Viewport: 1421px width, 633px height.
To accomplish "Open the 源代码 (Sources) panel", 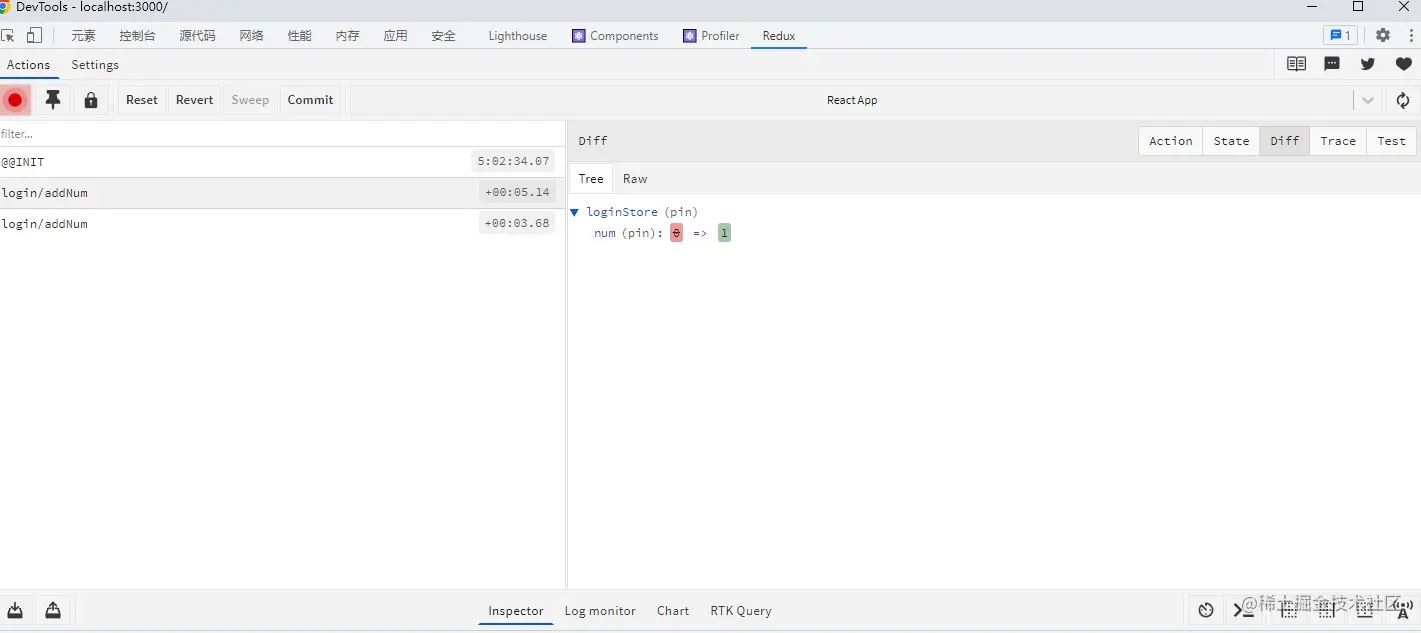I will [x=197, y=36].
